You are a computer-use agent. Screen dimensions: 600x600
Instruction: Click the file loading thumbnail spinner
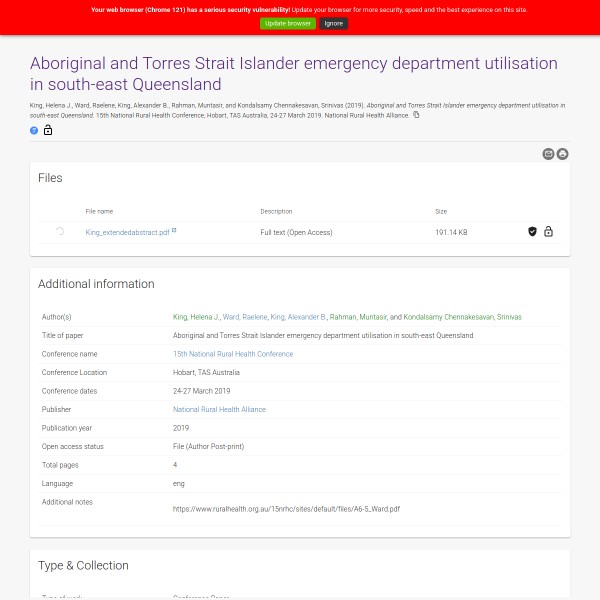60,232
